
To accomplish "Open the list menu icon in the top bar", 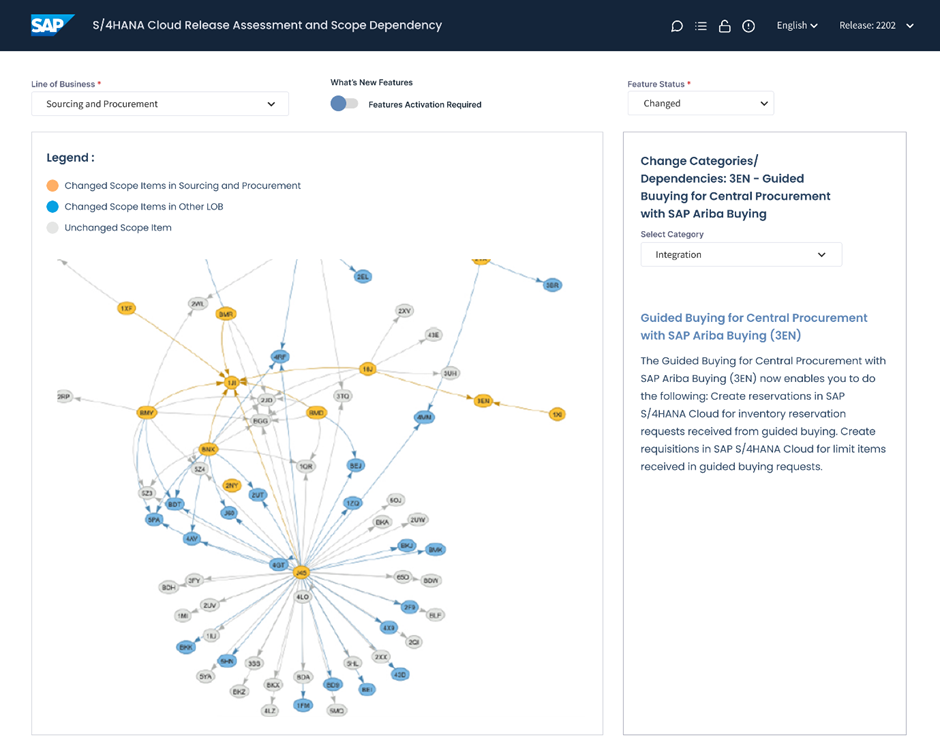I will point(701,25).
